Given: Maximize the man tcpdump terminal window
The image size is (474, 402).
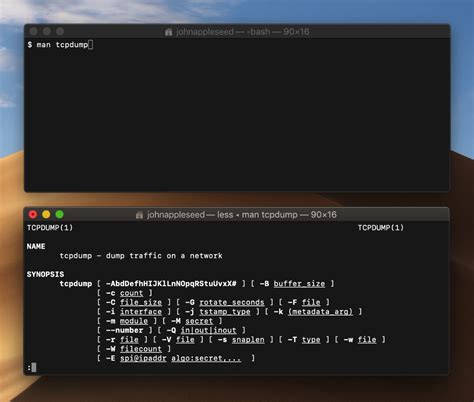Looking at the screenshot, I should tap(59, 214).
